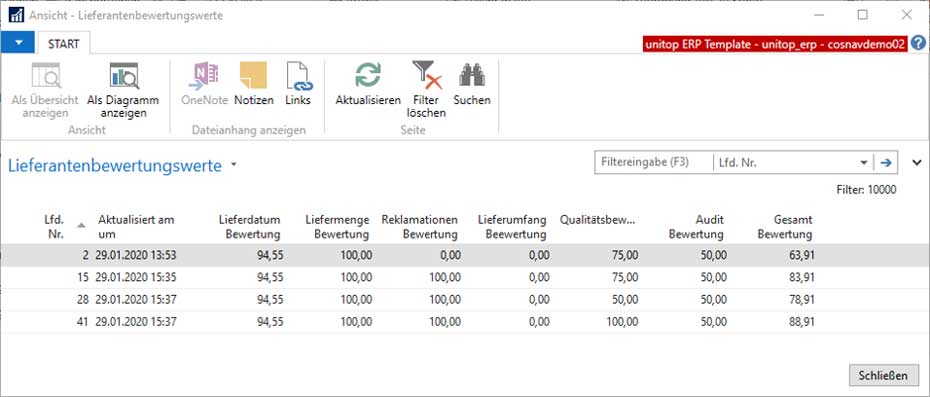Minimize the window

click(819, 15)
